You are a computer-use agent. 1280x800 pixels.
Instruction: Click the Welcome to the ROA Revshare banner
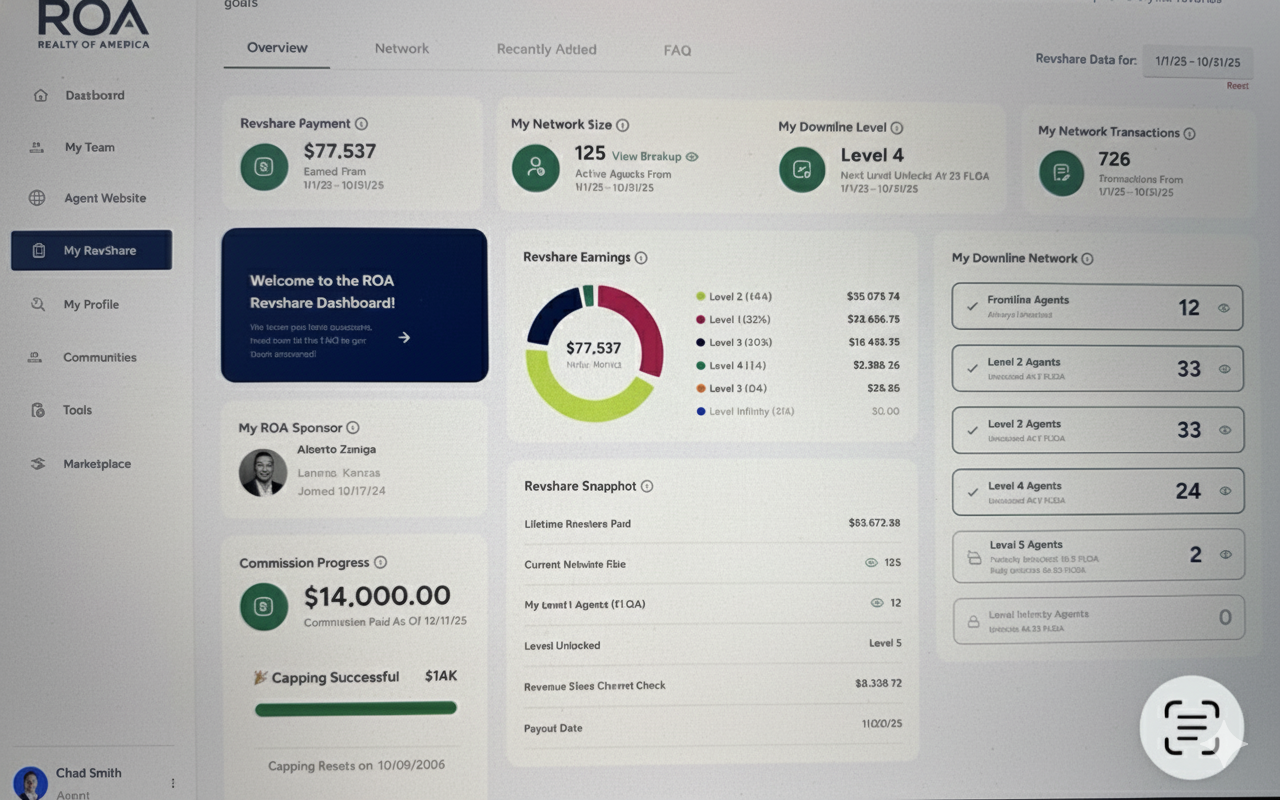(x=354, y=305)
